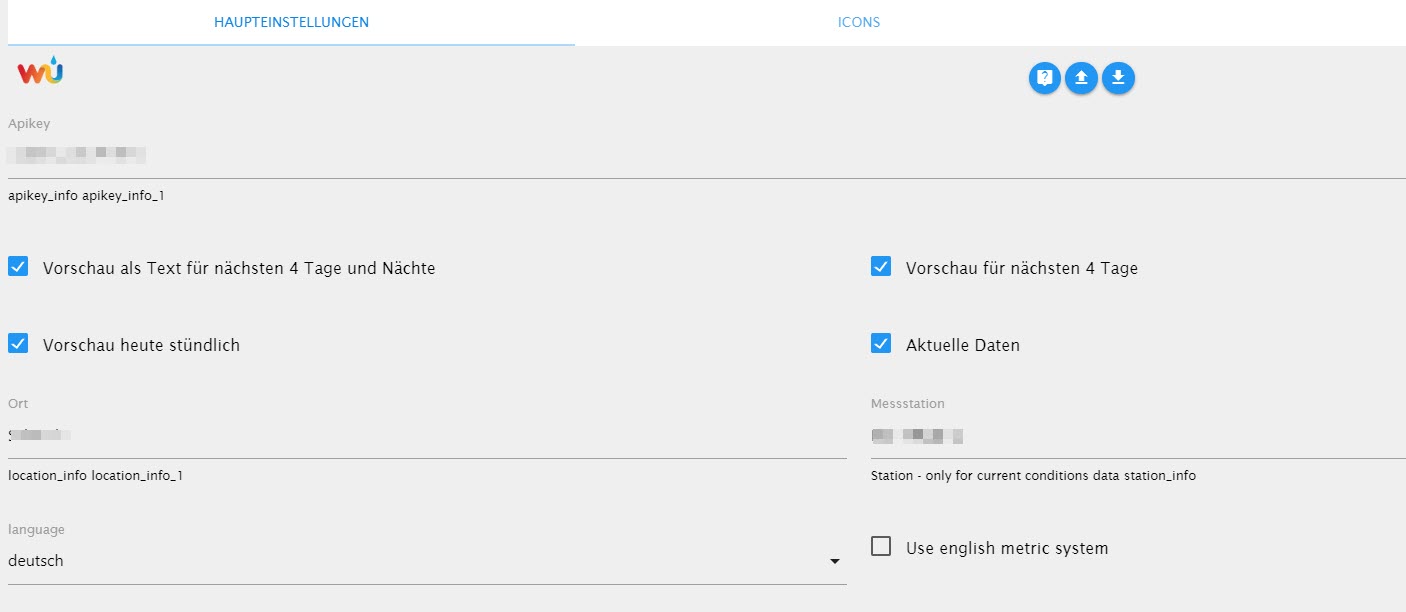This screenshot has width=1406, height=612.
Task: Click the Weather Underground logo
Action: click(x=40, y=71)
